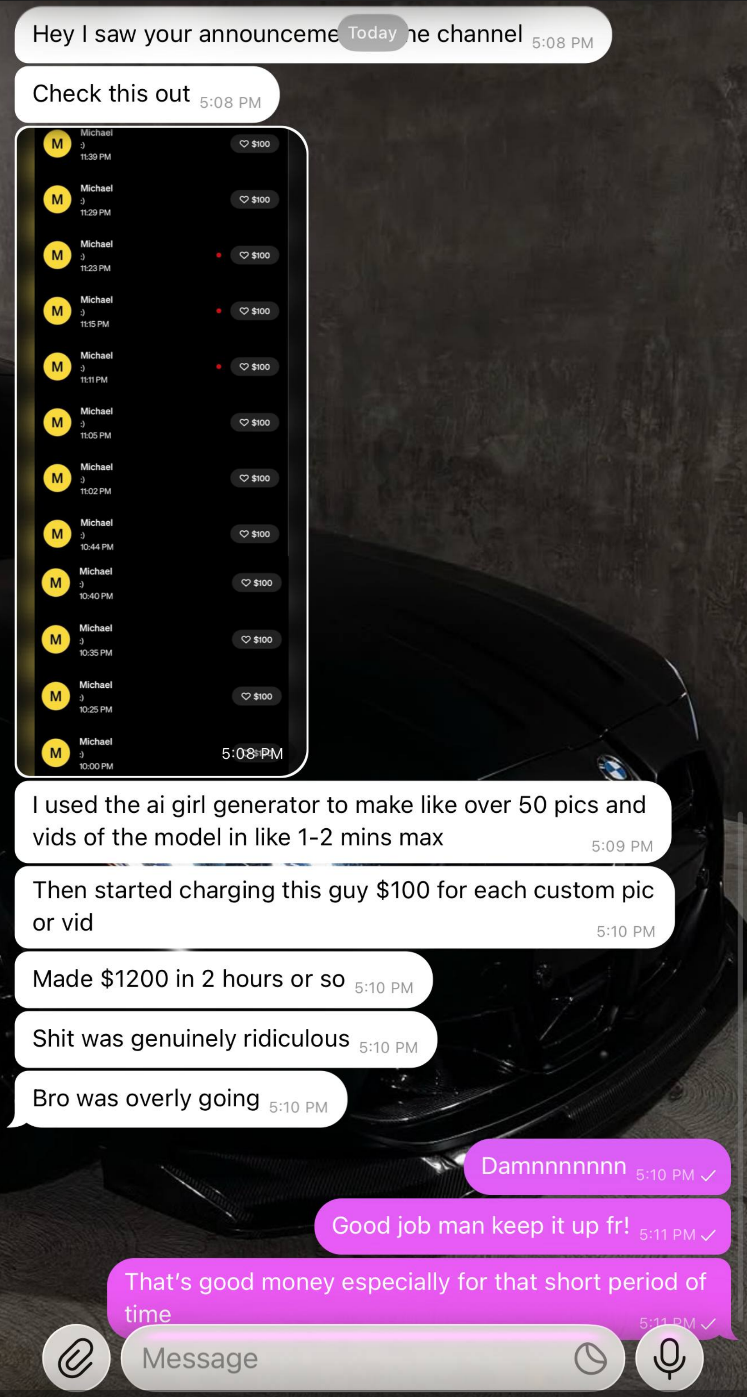747x1397 pixels.
Task: Tap the "Bro was overly going" message
Action: coord(181,1099)
